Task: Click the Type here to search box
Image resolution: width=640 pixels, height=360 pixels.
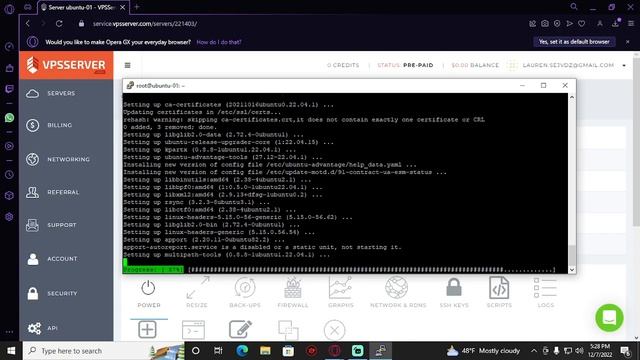Action: 104,351
